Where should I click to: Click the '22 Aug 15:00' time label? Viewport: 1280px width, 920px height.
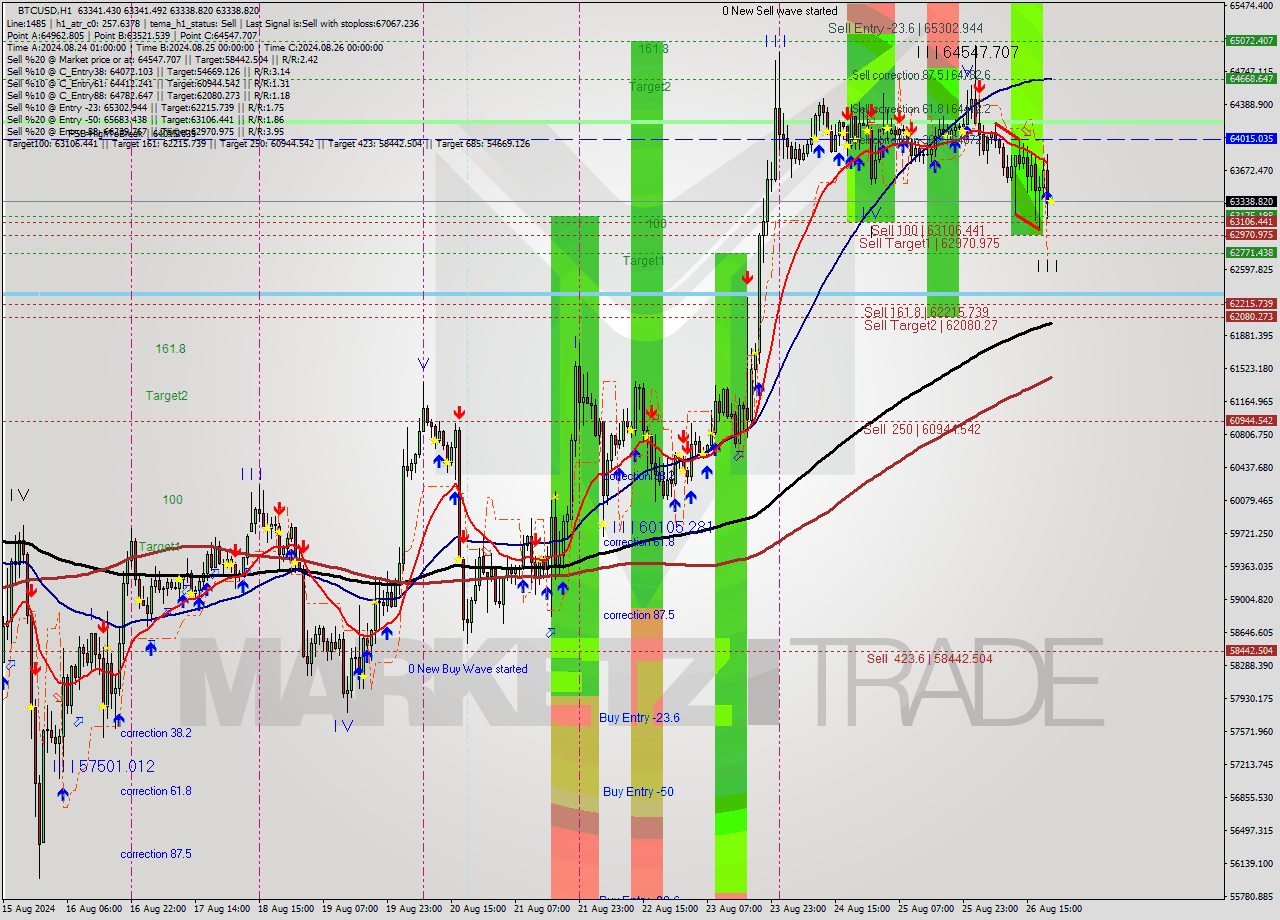672,909
